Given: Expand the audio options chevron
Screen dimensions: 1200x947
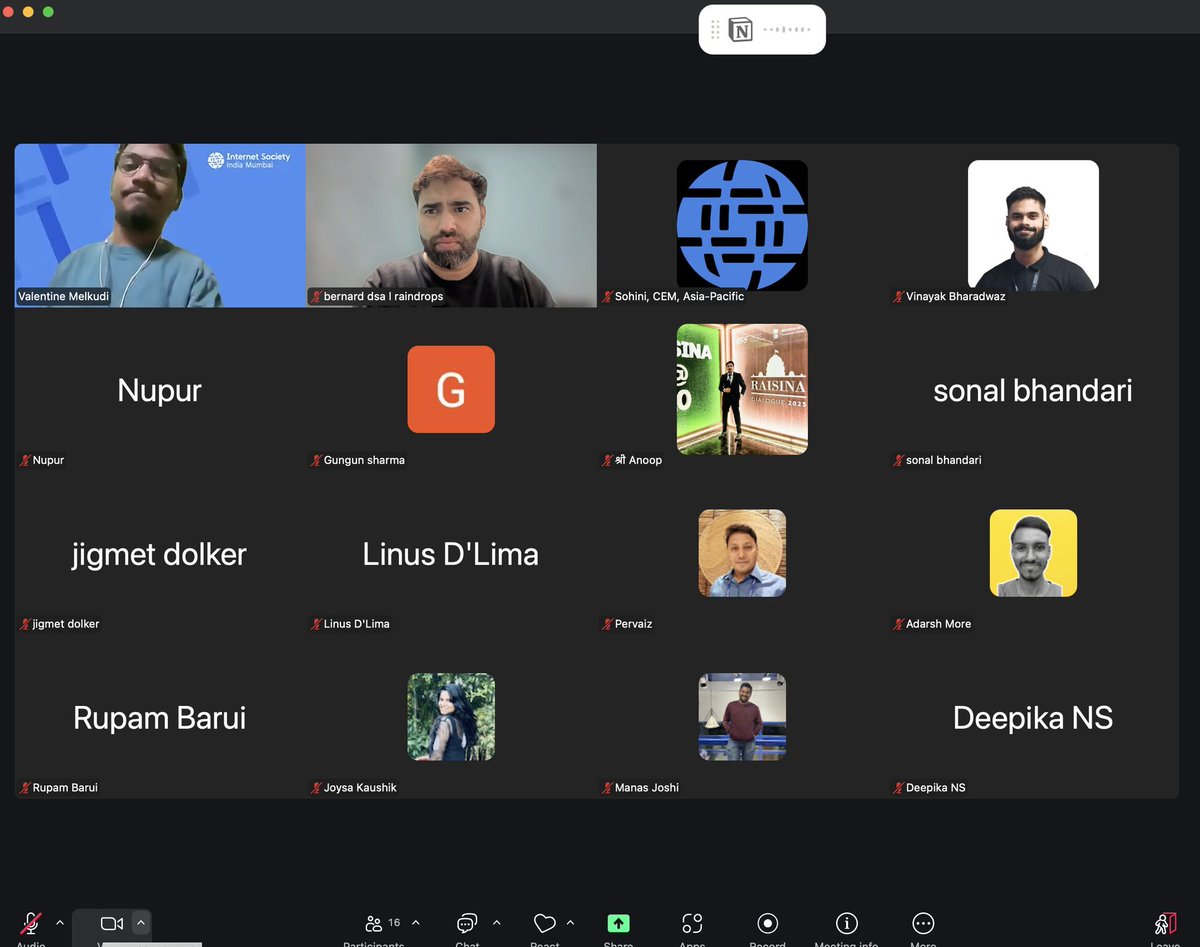Looking at the screenshot, I should pos(60,922).
